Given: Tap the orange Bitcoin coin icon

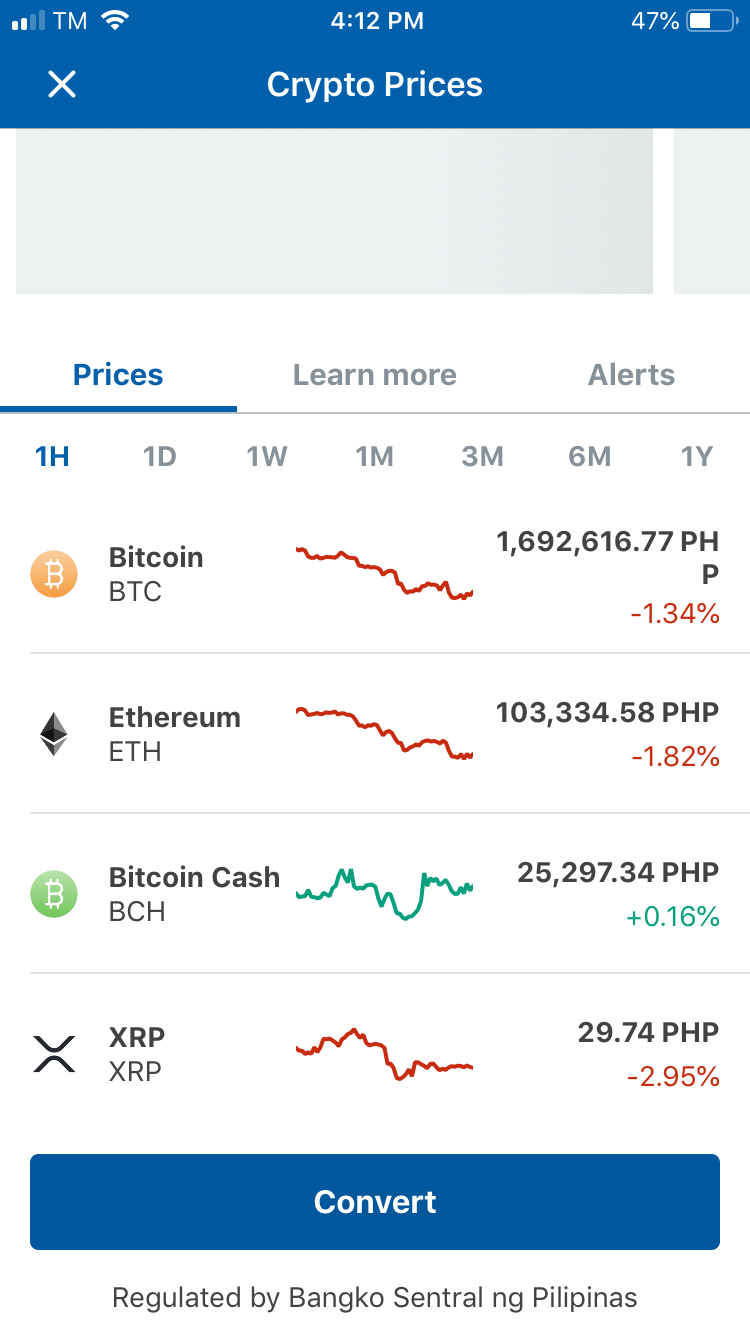Looking at the screenshot, I should 54,574.
